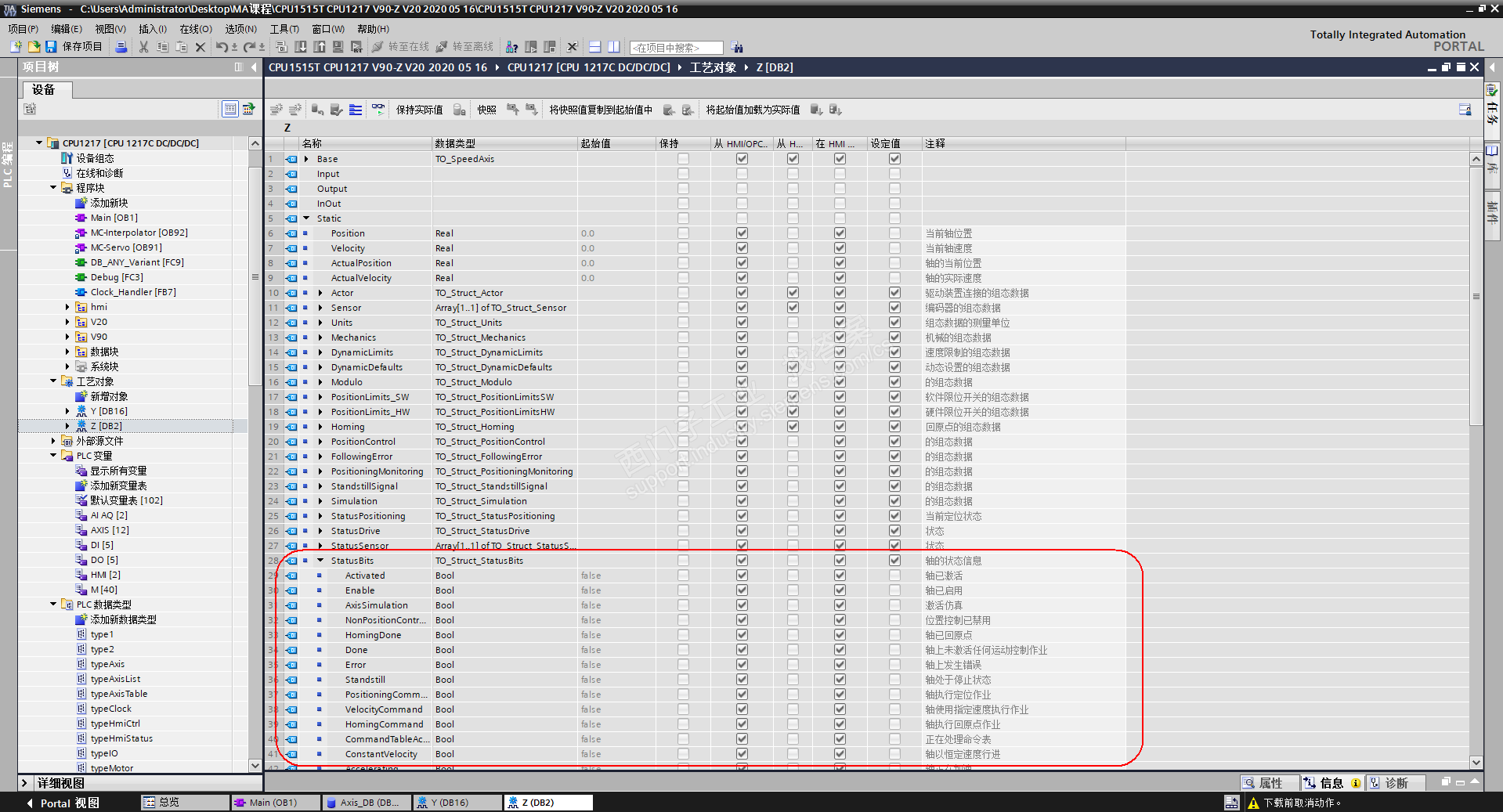Click the download to device icon
The image size is (1503, 812).
(301, 47)
